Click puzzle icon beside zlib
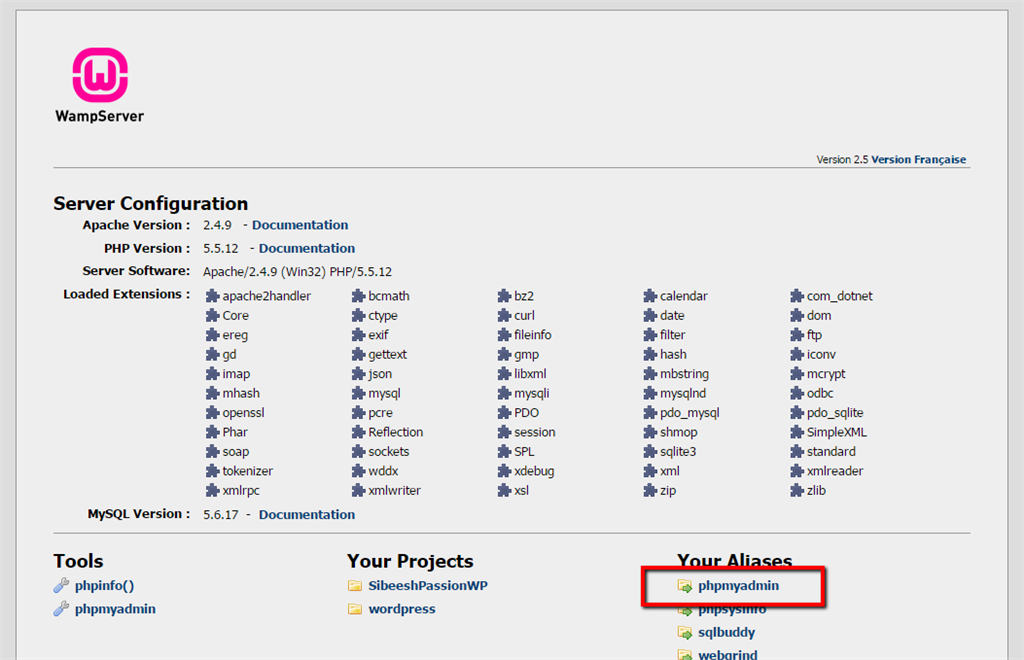This screenshot has width=1024, height=660. point(797,491)
